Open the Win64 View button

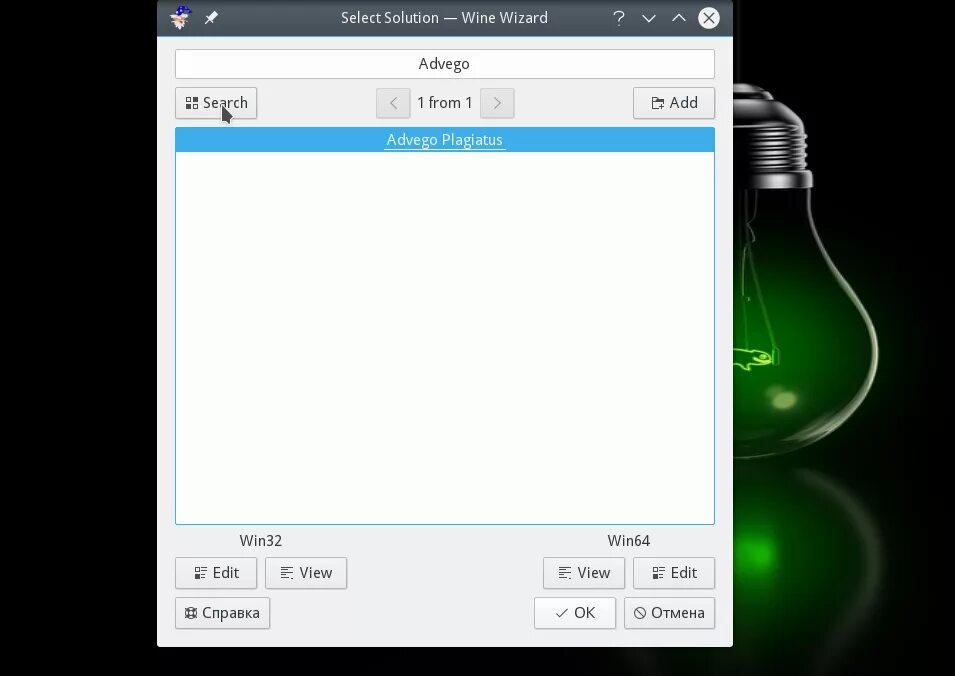[583, 573]
